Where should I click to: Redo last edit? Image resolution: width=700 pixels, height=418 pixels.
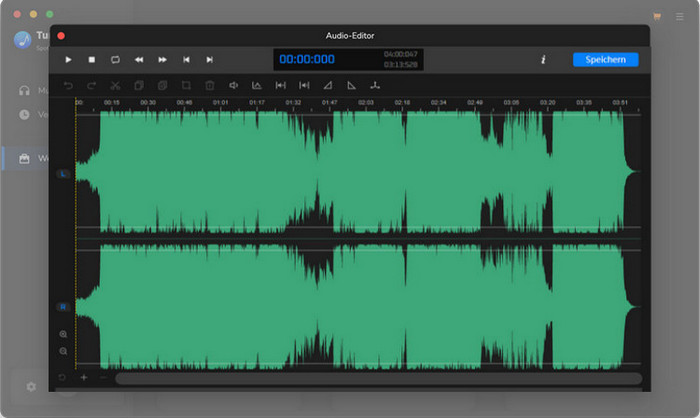click(92, 85)
